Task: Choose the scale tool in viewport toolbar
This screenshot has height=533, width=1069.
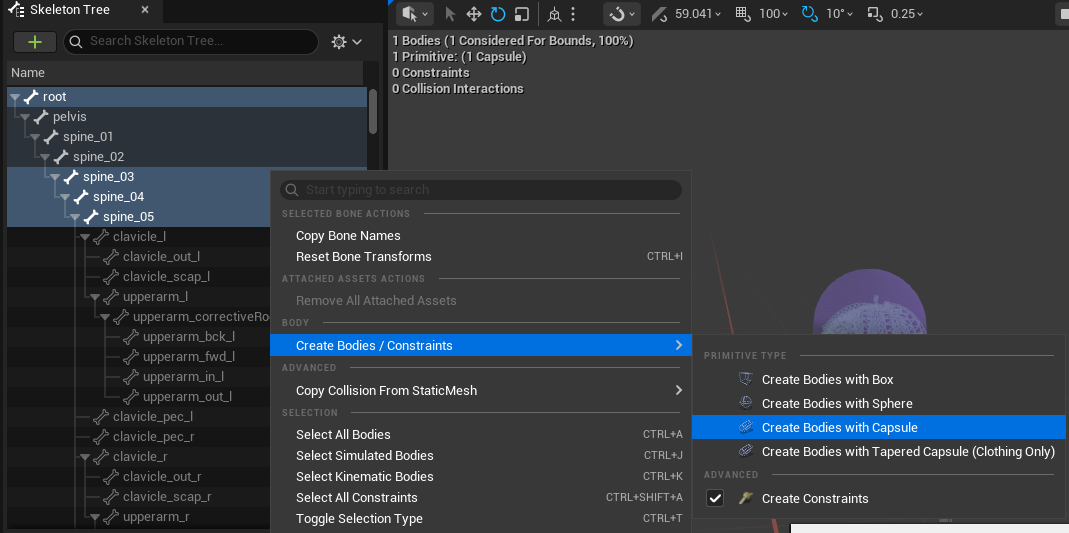Action: (x=522, y=14)
